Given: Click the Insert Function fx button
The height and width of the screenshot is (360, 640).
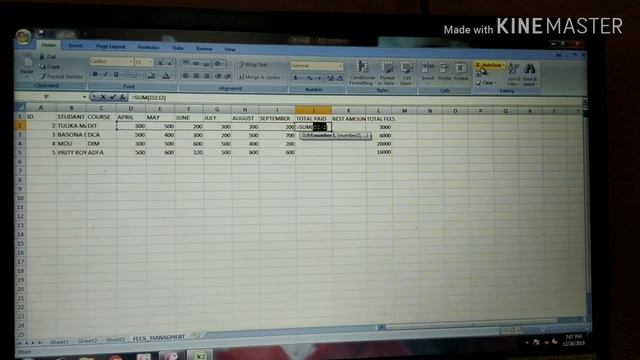Looking at the screenshot, I should pos(122,97).
